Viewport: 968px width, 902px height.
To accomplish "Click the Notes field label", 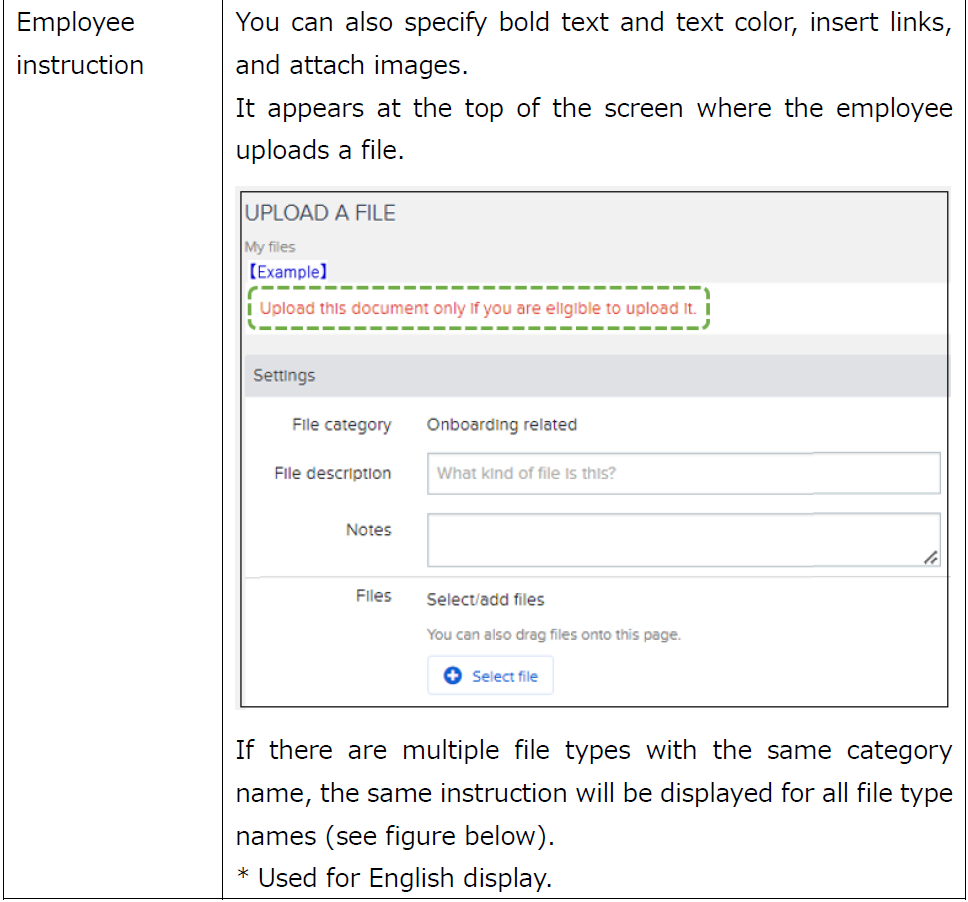I will coord(368,530).
